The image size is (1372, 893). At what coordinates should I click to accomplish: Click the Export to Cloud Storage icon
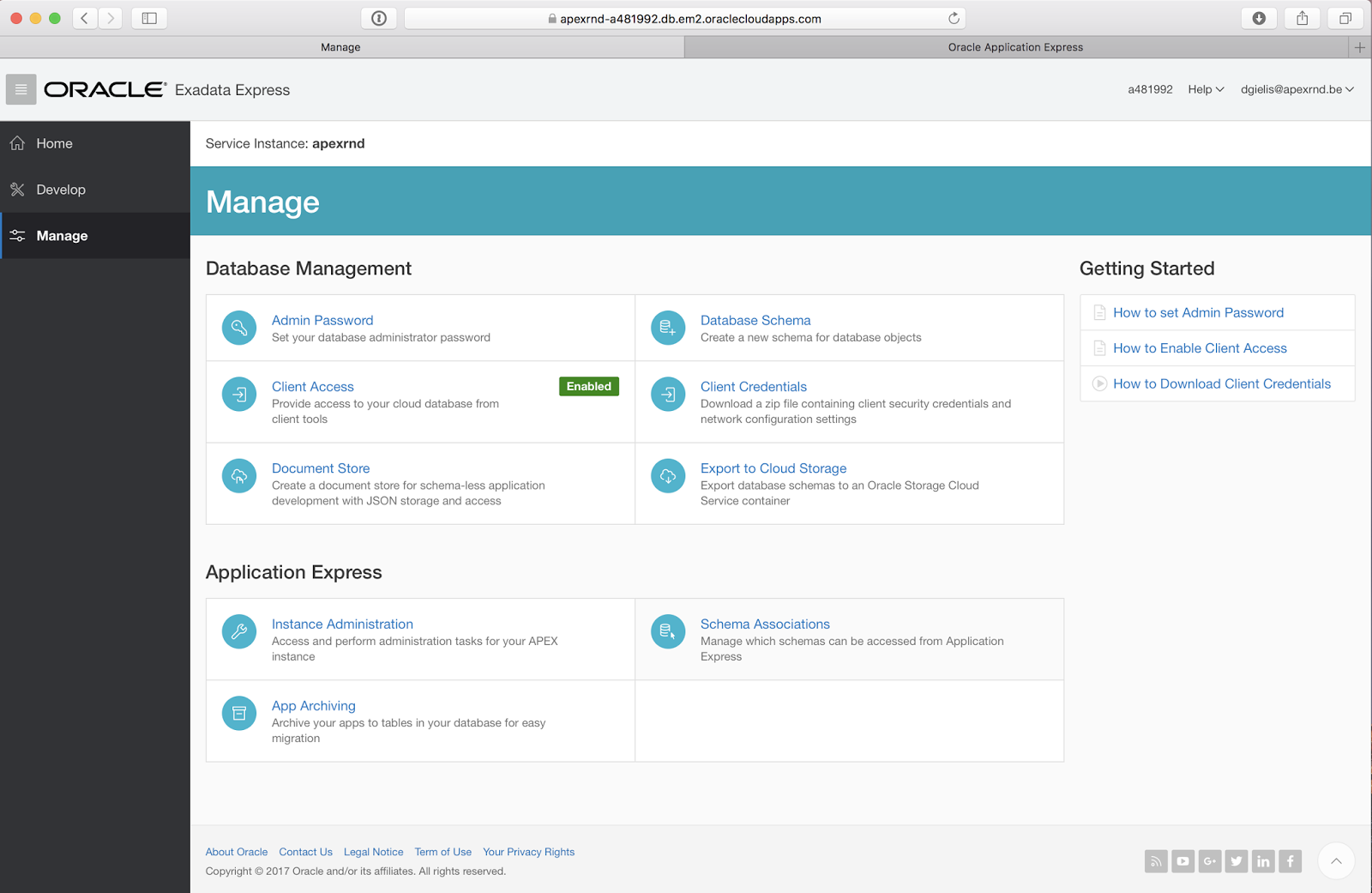(667, 475)
